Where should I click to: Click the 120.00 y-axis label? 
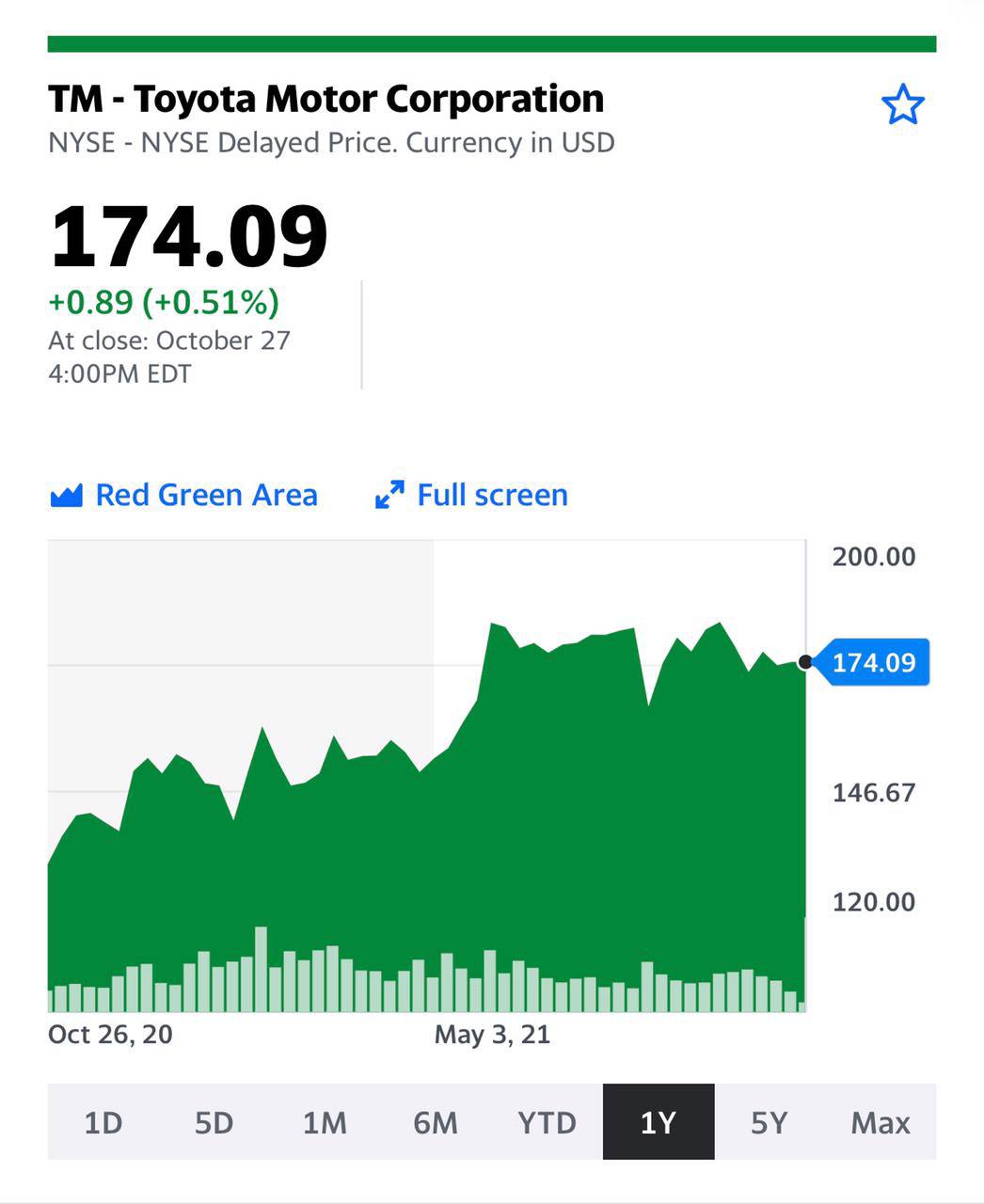pyautogui.click(x=874, y=902)
